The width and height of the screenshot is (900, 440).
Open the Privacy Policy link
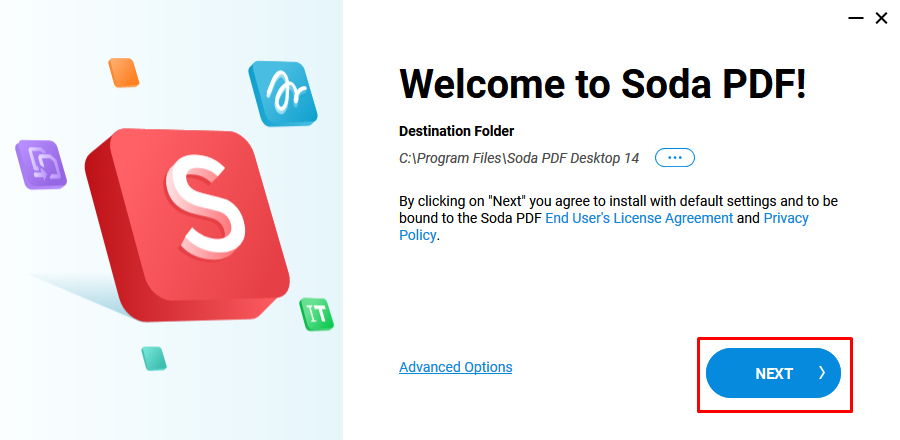tap(786, 218)
